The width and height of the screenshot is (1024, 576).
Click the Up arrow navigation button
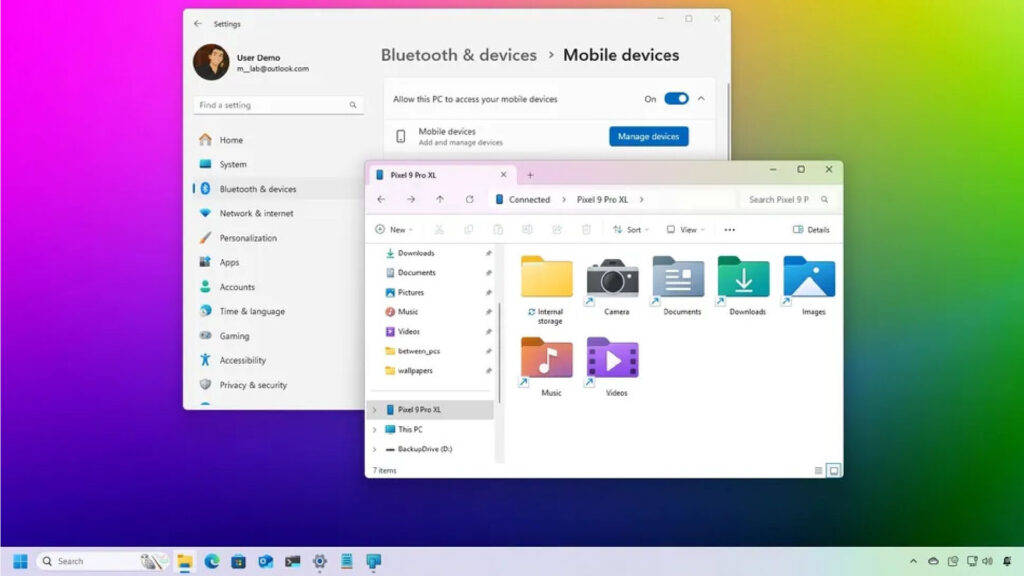coord(440,199)
